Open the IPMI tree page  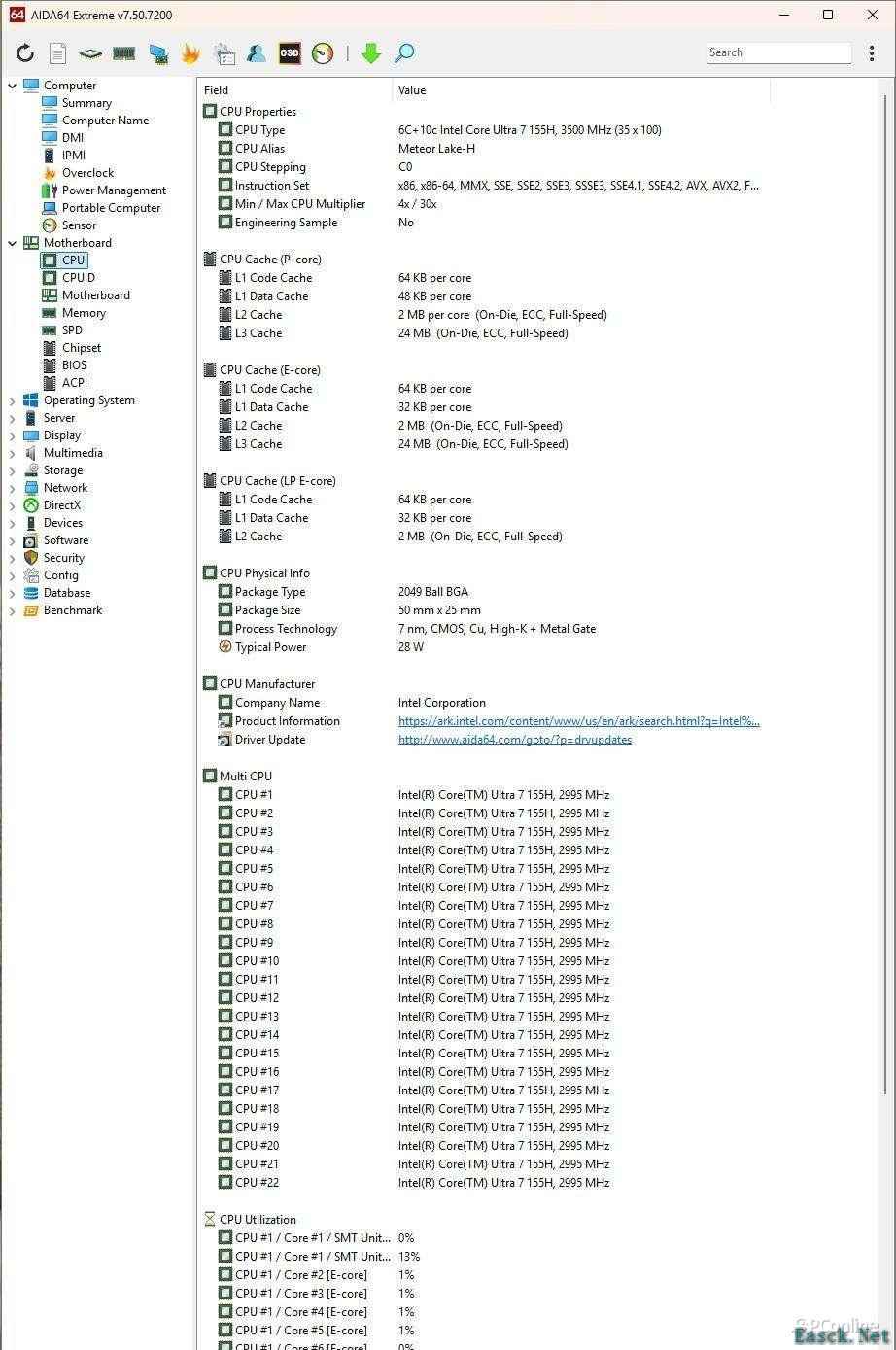(74, 156)
